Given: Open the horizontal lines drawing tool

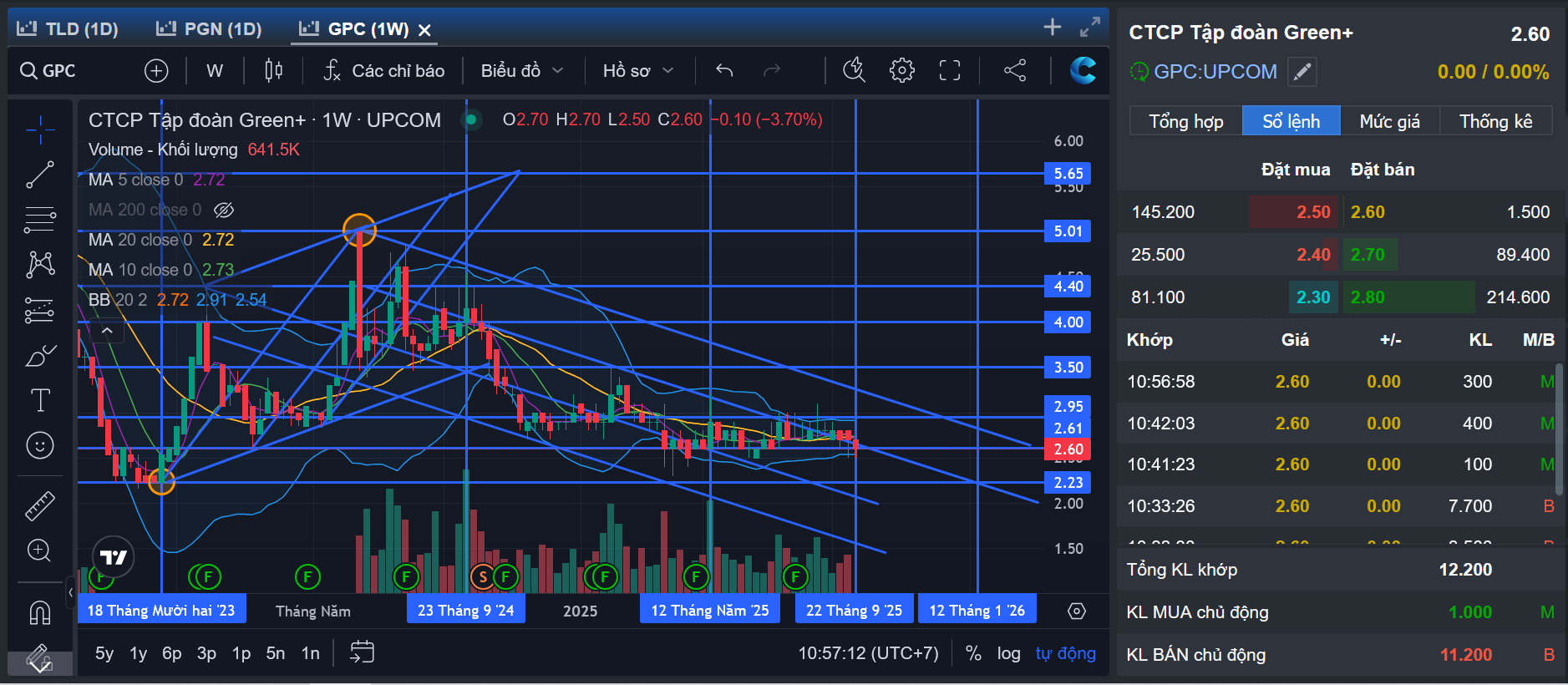Looking at the screenshot, I should coord(40,220).
